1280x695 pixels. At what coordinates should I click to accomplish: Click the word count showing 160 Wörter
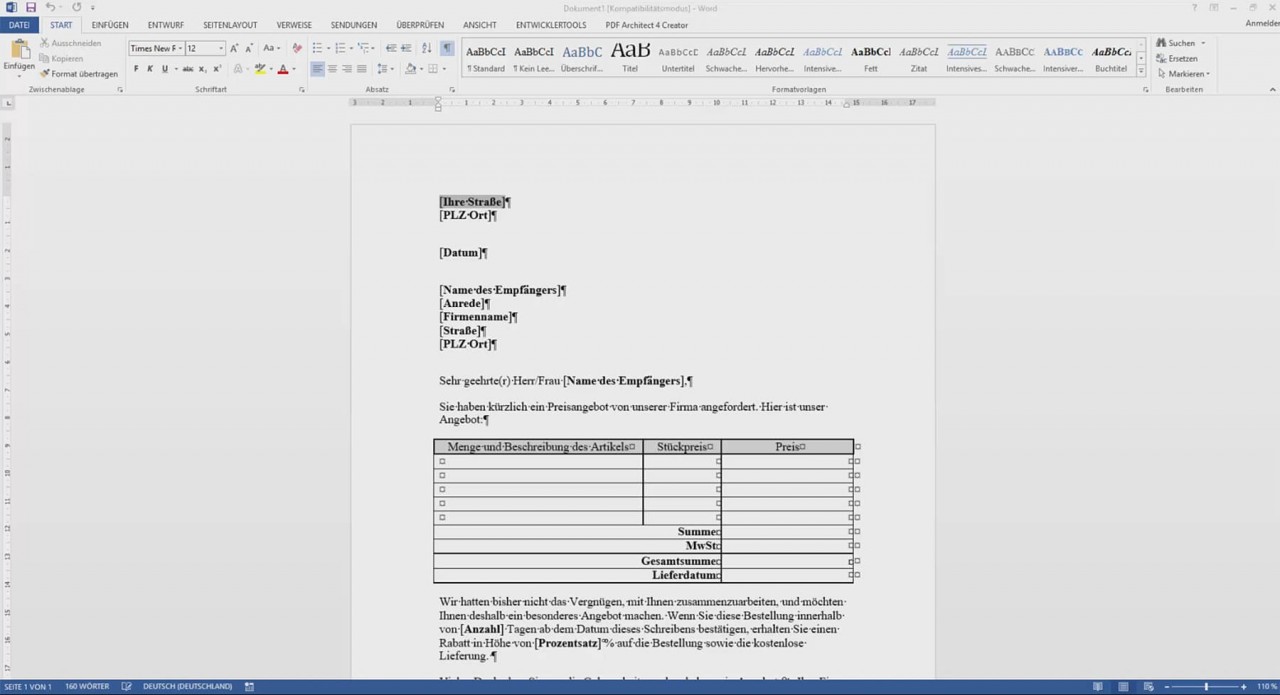[86, 686]
